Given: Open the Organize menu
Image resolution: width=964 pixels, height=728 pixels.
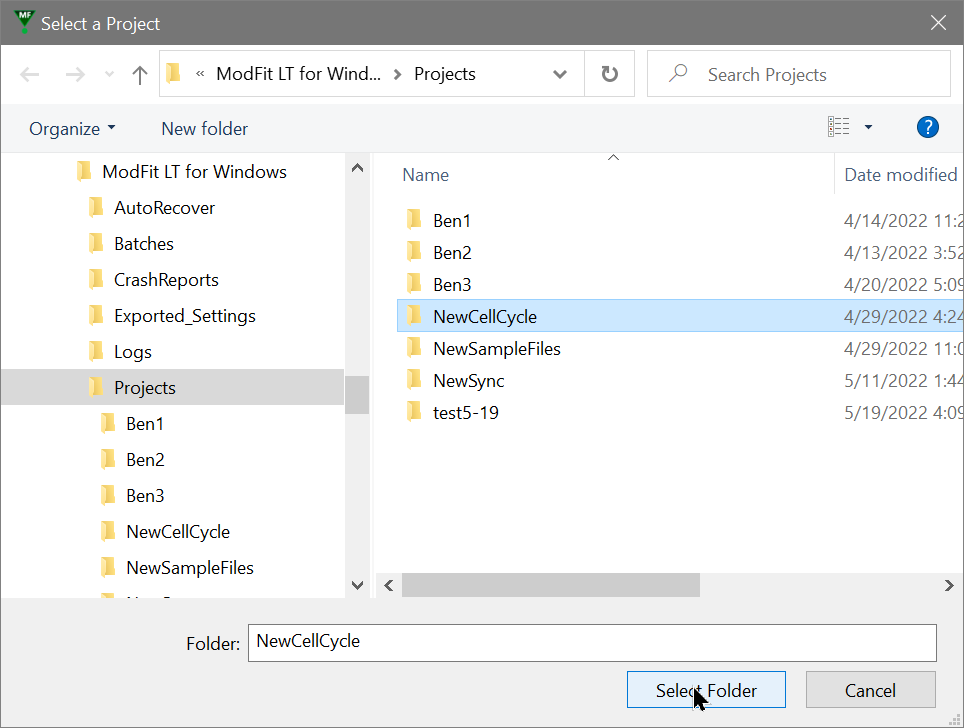Looking at the screenshot, I should click(72, 129).
